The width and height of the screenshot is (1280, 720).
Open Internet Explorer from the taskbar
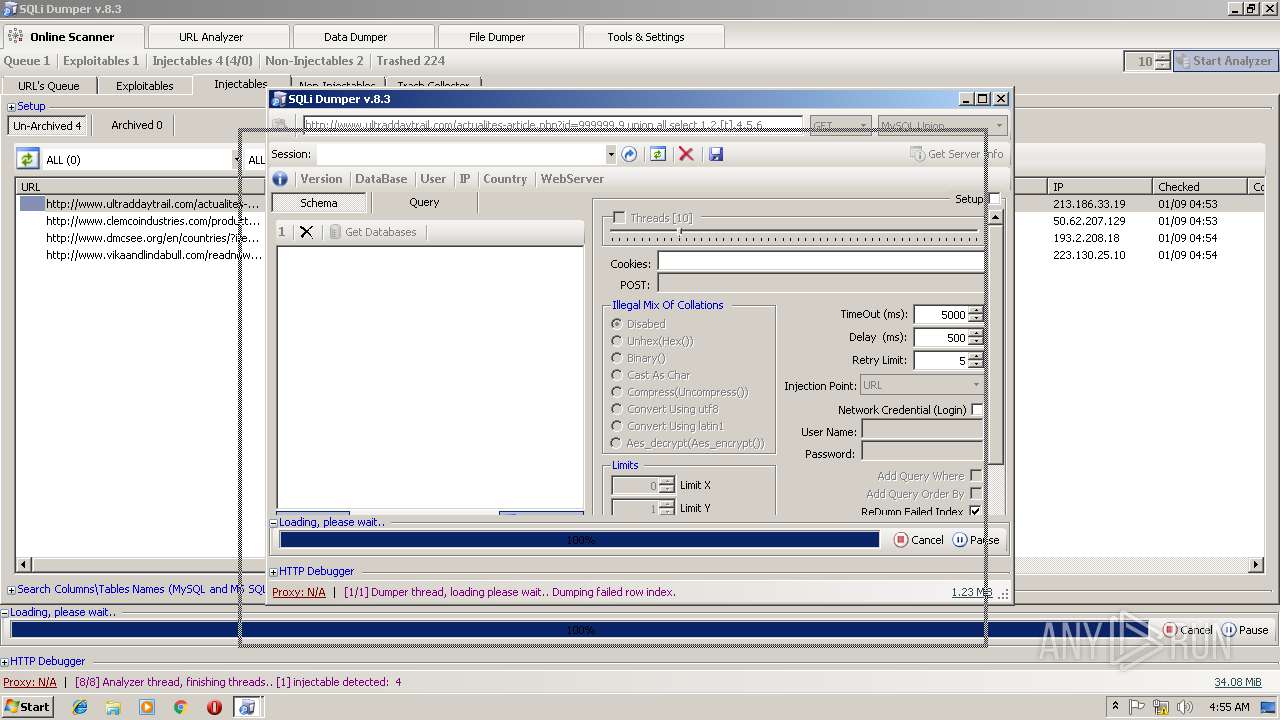(80, 707)
